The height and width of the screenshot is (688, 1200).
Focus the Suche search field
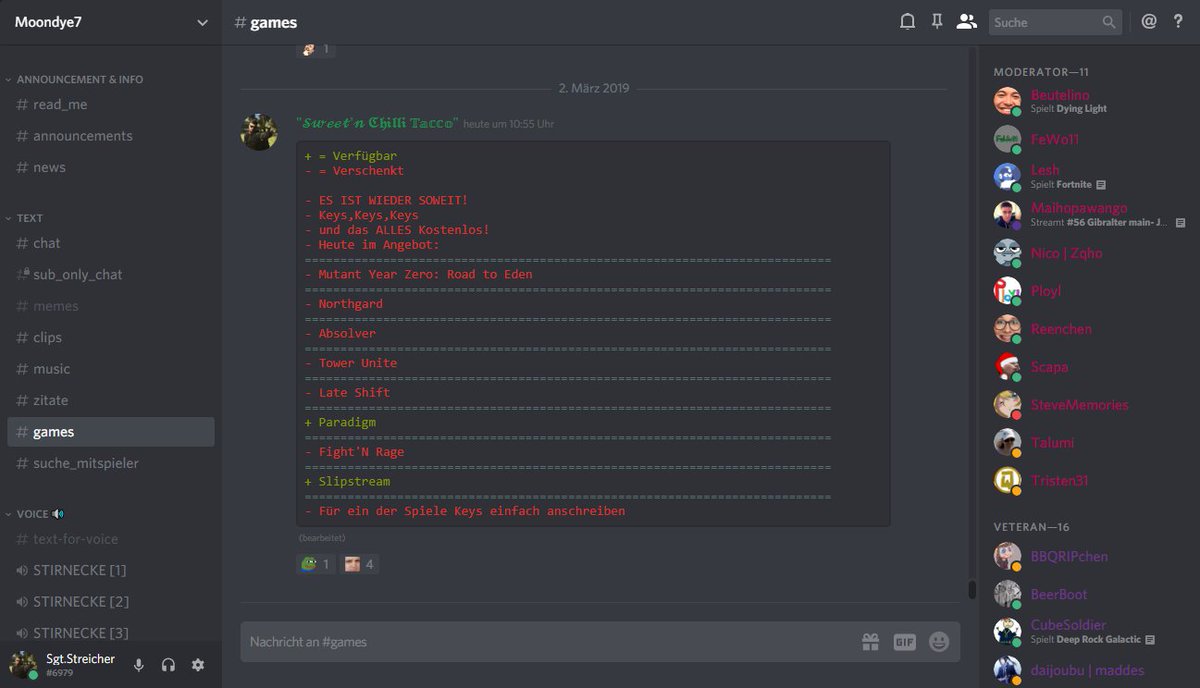(x=1055, y=22)
